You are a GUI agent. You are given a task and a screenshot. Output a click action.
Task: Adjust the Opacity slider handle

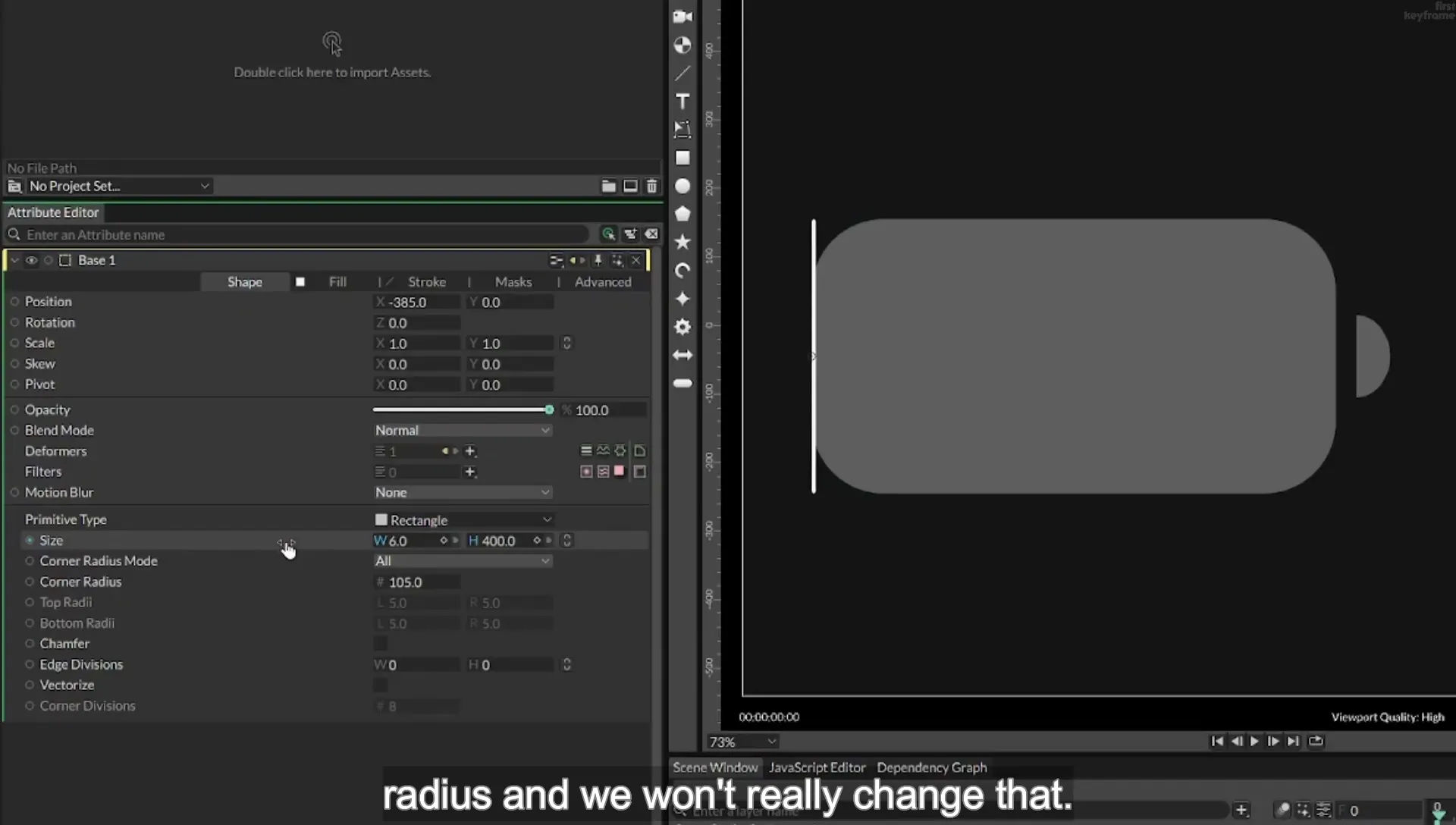(549, 409)
